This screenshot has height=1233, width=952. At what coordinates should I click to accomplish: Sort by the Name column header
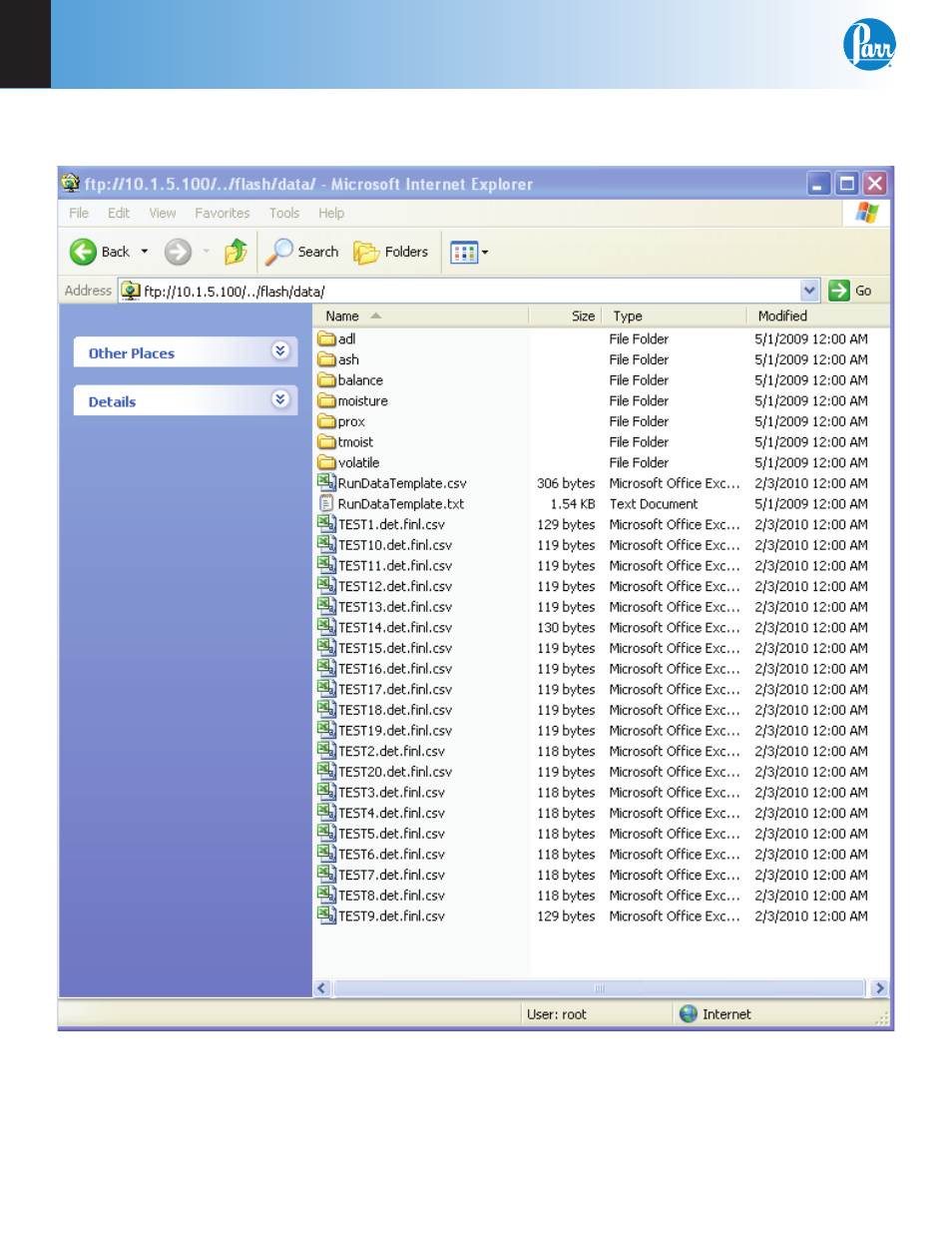[420, 315]
